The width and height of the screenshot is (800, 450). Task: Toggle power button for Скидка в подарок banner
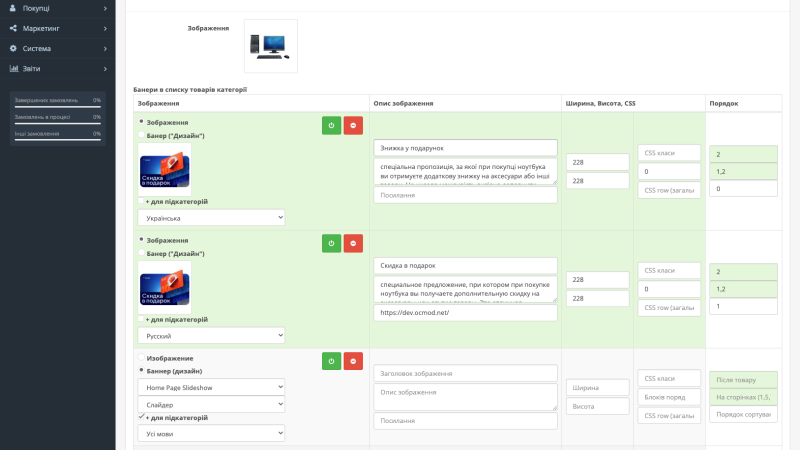pyautogui.click(x=332, y=243)
